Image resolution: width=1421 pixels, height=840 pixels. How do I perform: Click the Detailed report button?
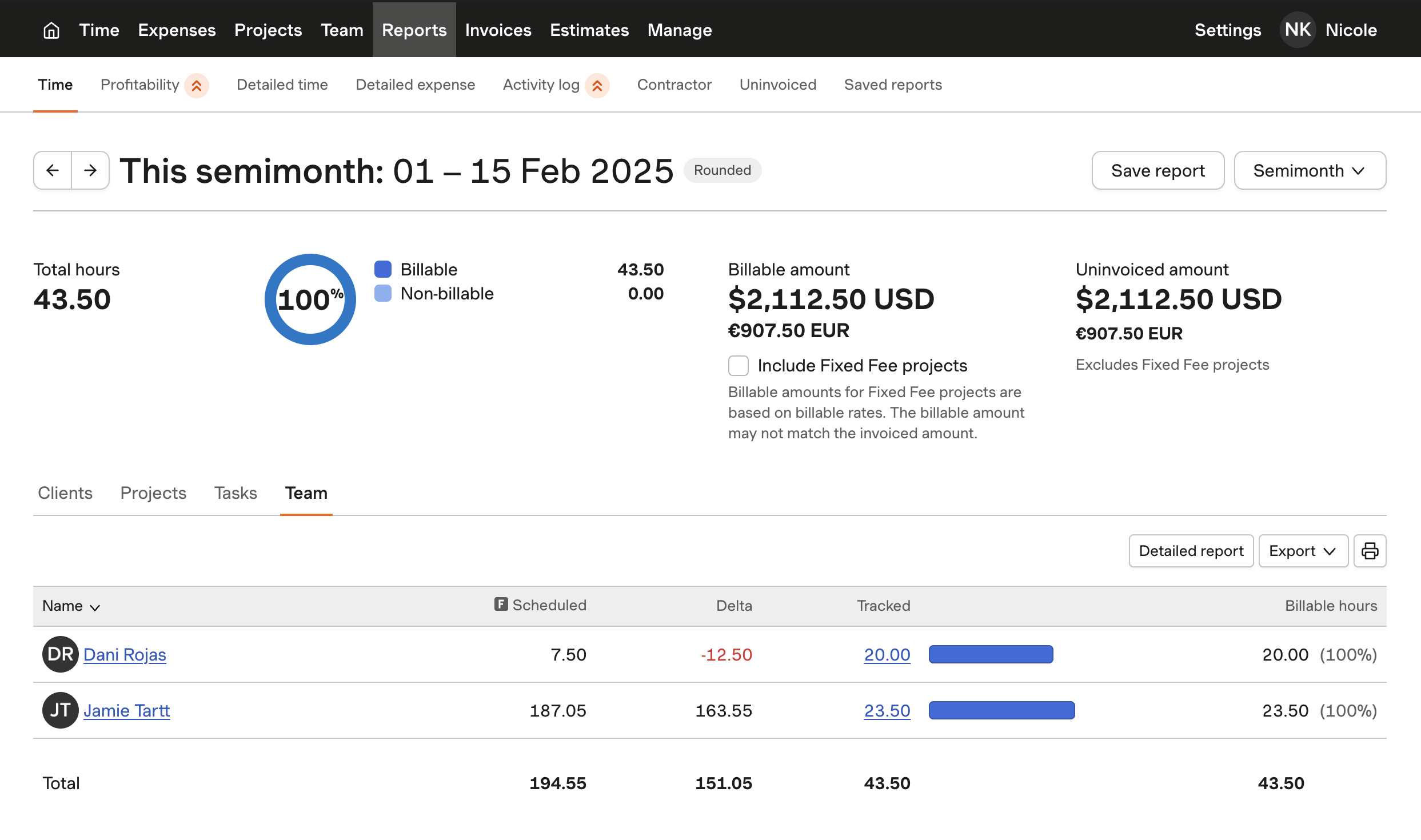point(1191,551)
